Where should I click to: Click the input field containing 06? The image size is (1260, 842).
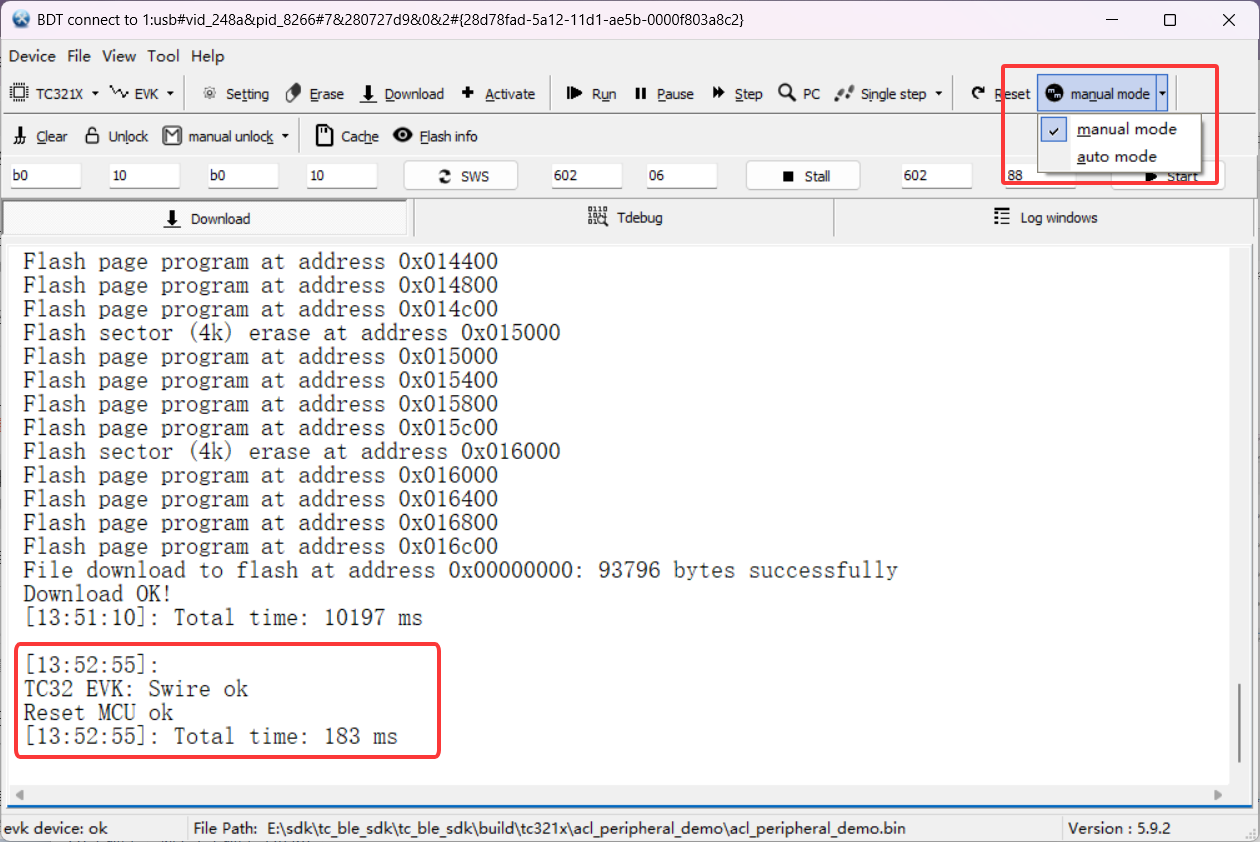point(682,176)
